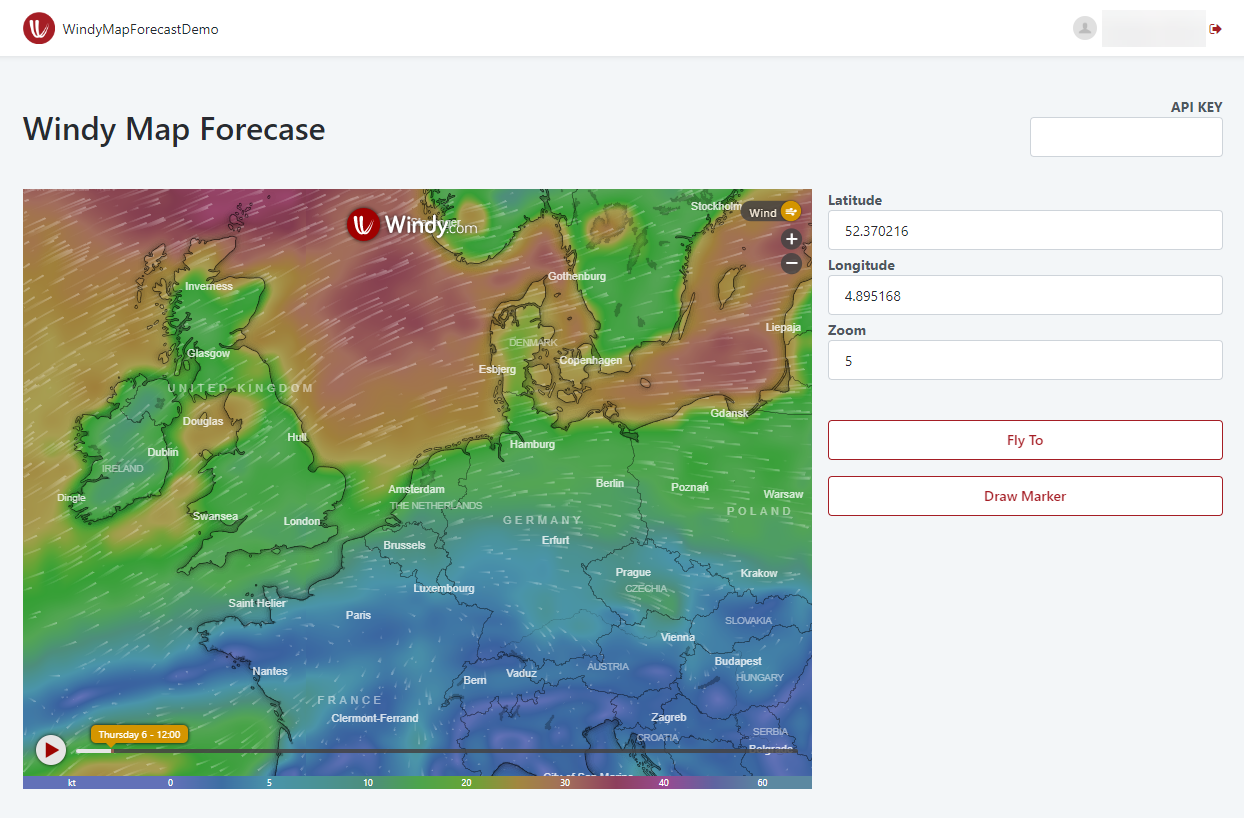1244x818 pixels.
Task: Click Saint Helier label on the map
Action: (x=257, y=603)
